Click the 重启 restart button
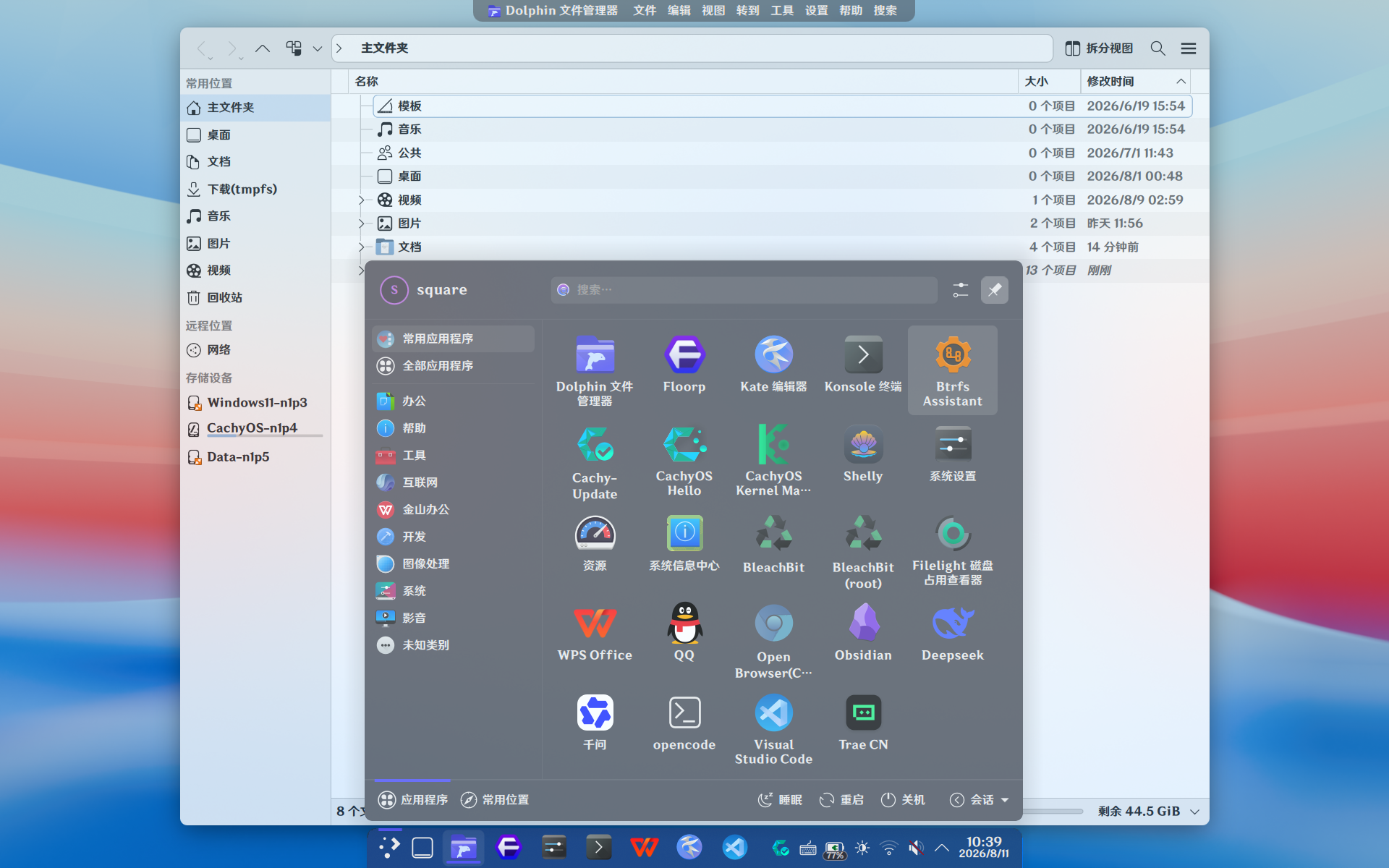 (841, 799)
